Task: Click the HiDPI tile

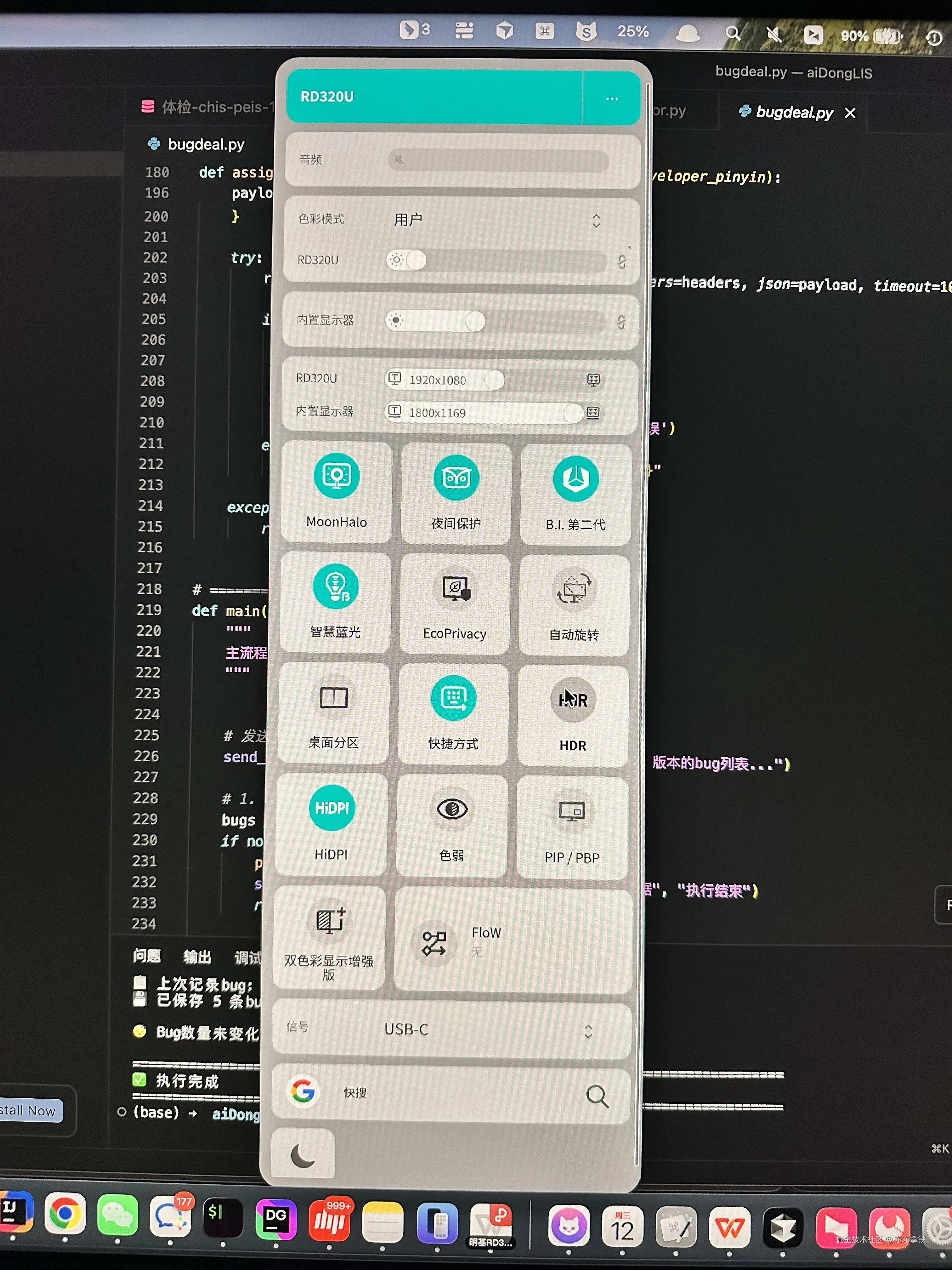Action: pyautogui.click(x=332, y=808)
